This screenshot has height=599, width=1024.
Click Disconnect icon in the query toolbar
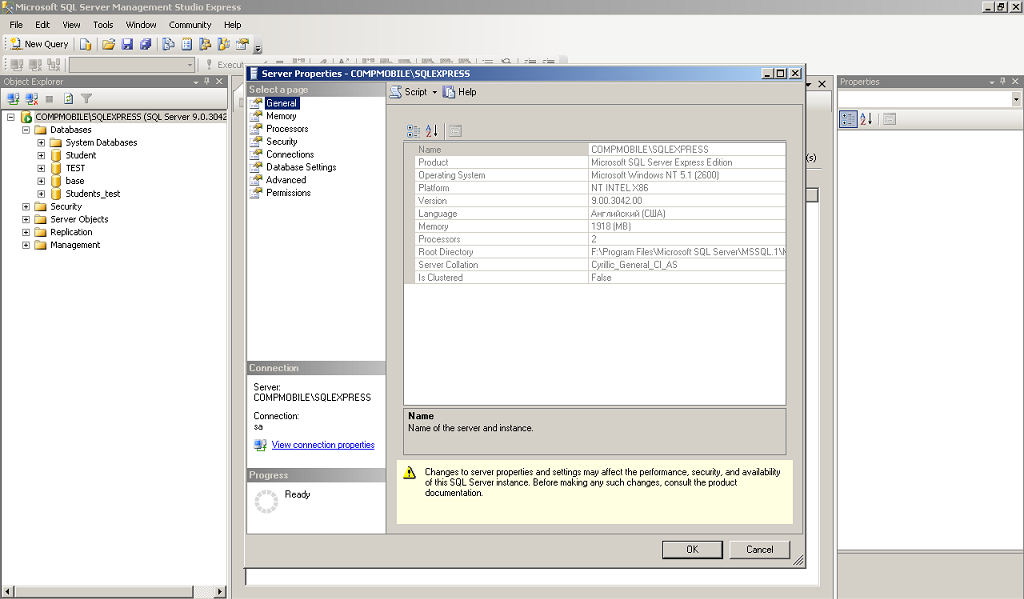coord(35,65)
